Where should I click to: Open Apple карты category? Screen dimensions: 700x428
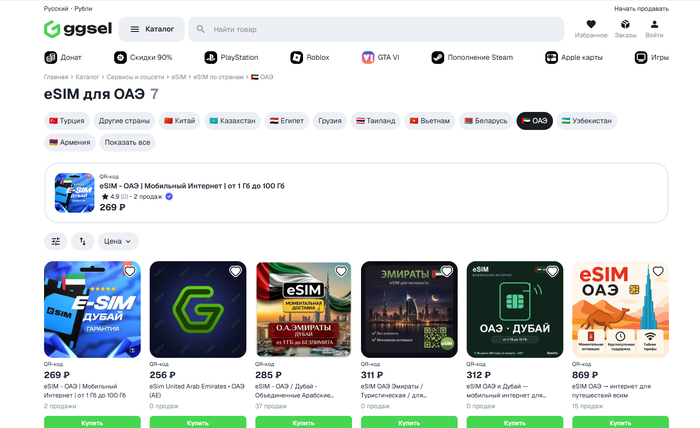pyautogui.click(x=574, y=57)
